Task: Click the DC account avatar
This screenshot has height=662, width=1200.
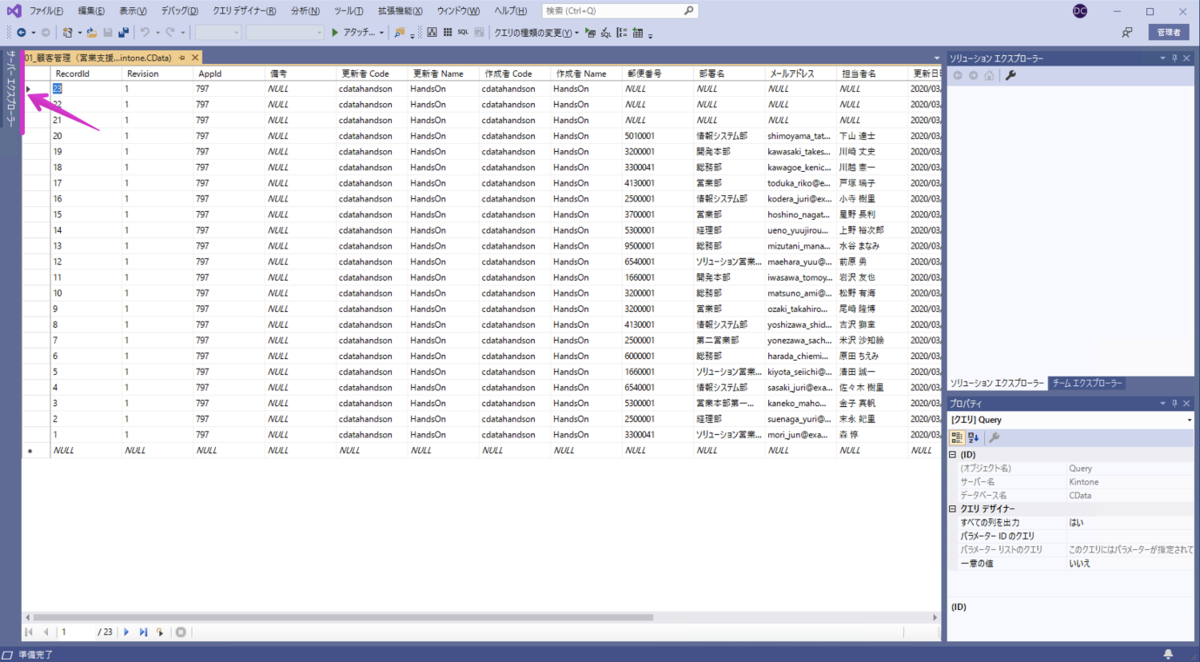Action: [x=1079, y=11]
